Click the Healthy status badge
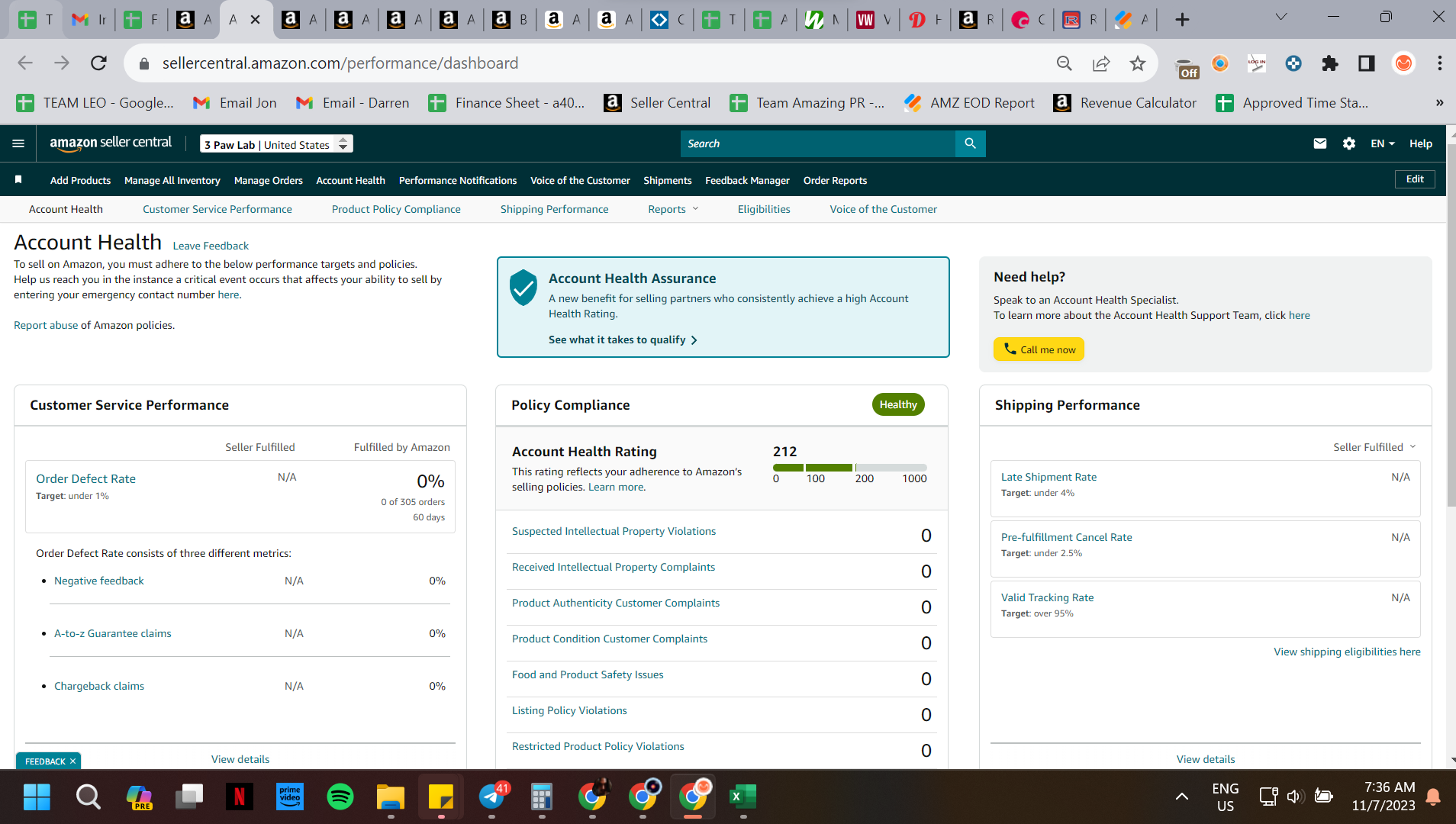The width and height of the screenshot is (1456, 824). click(x=898, y=404)
